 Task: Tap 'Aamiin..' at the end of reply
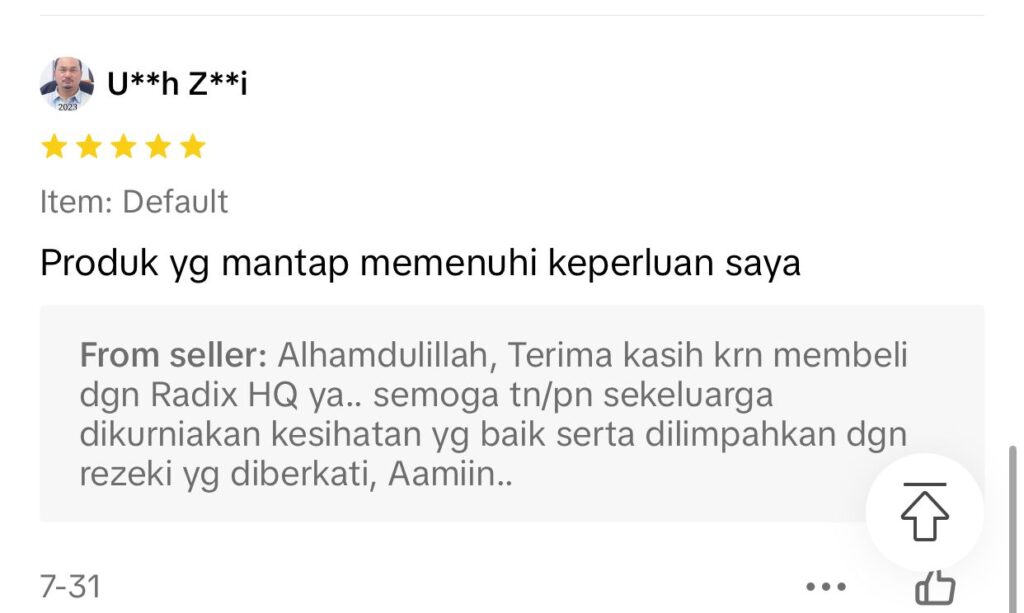click(450, 474)
